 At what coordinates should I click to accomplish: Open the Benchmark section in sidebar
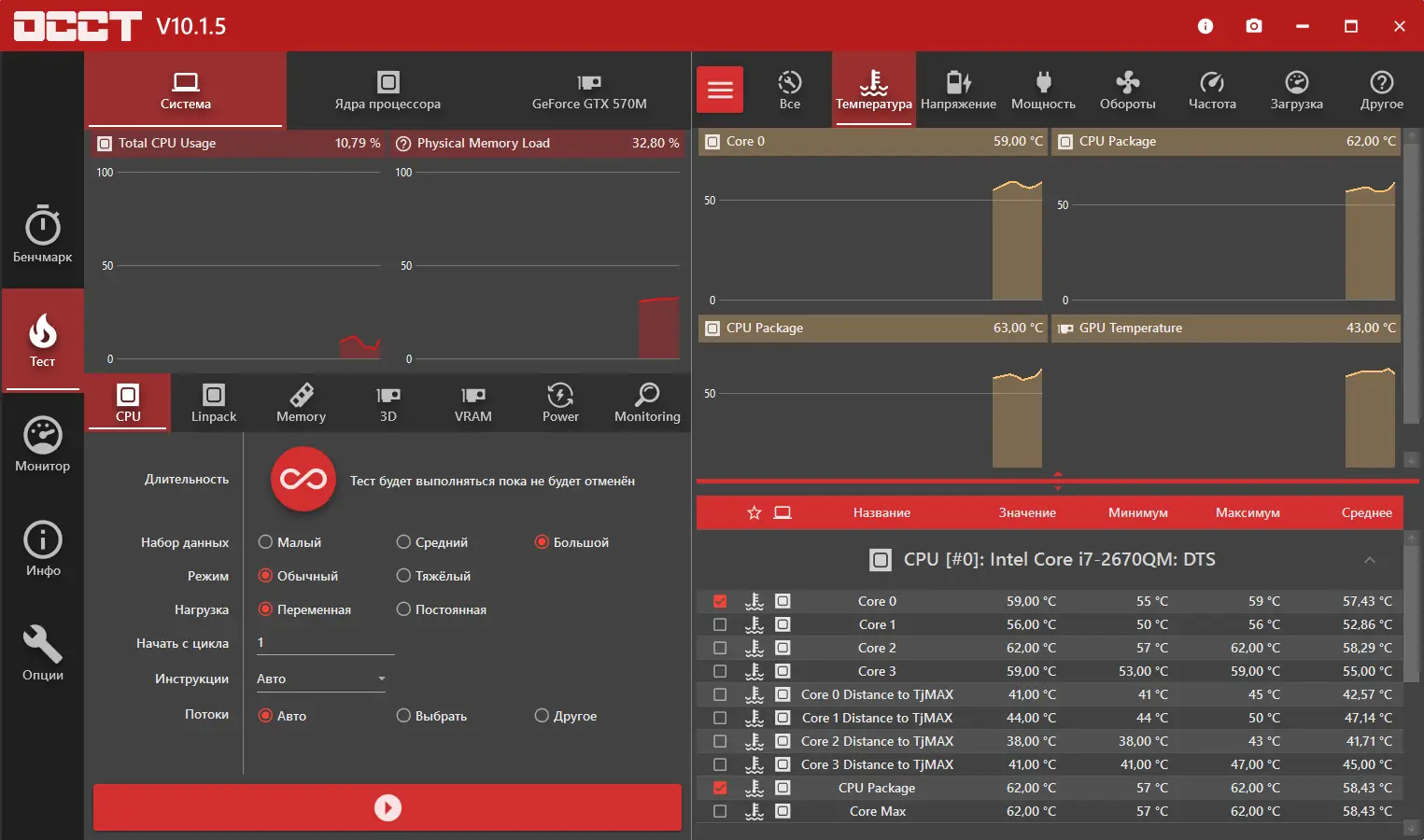click(42, 233)
